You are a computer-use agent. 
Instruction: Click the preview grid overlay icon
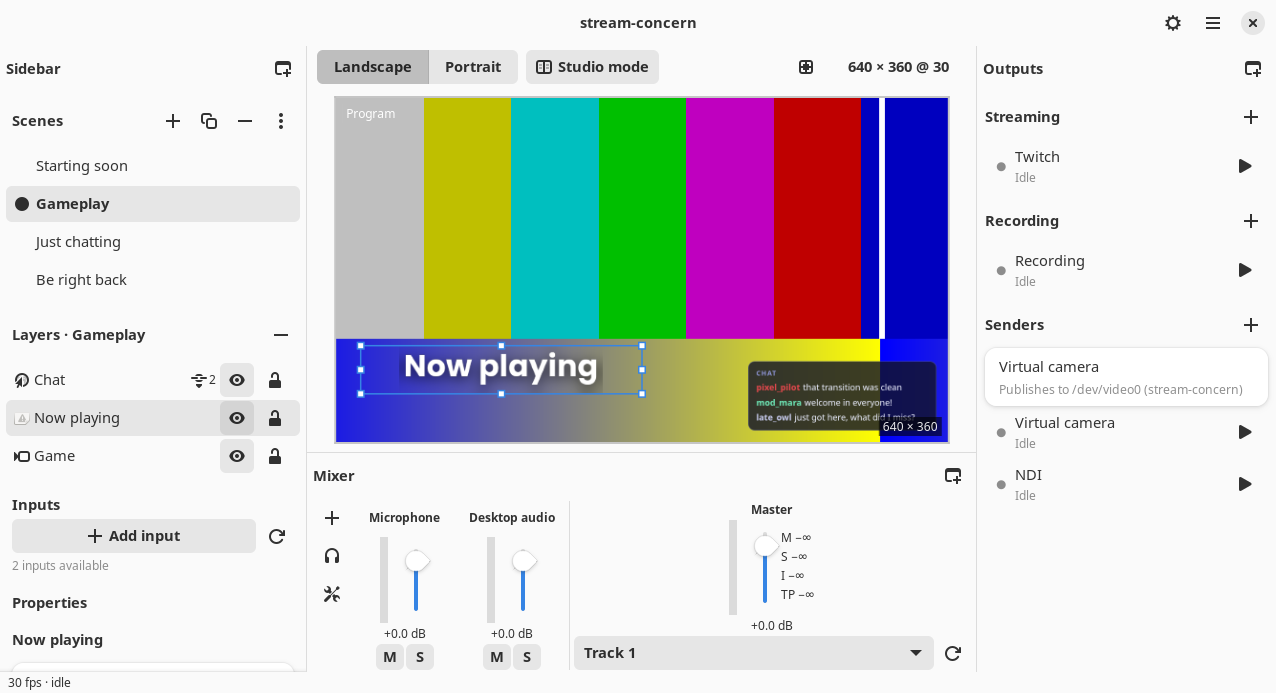click(806, 67)
